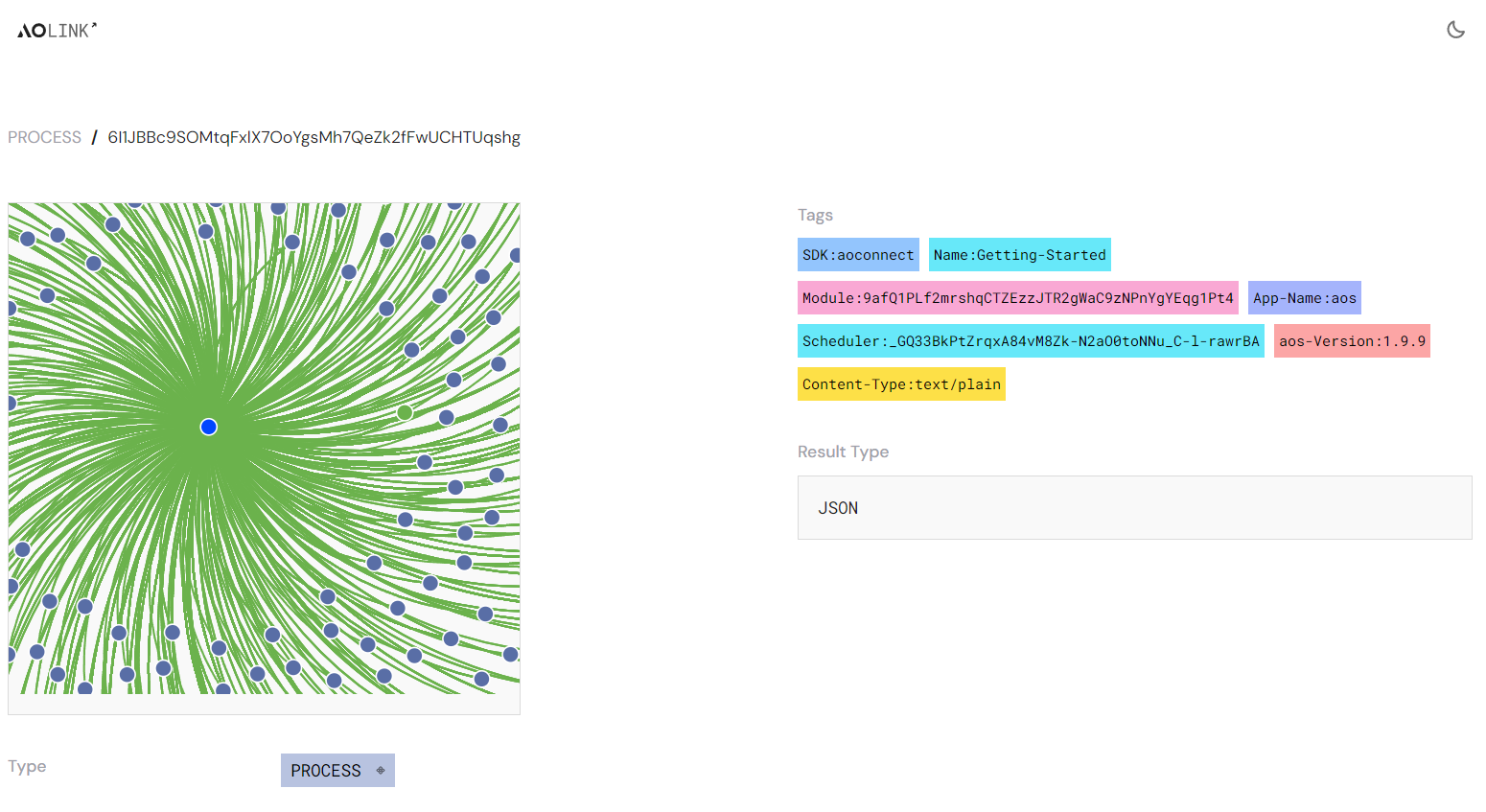The width and height of the screenshot is (1486, 812).
Task: Click the AOLINK logo
Action: (56, 30)
